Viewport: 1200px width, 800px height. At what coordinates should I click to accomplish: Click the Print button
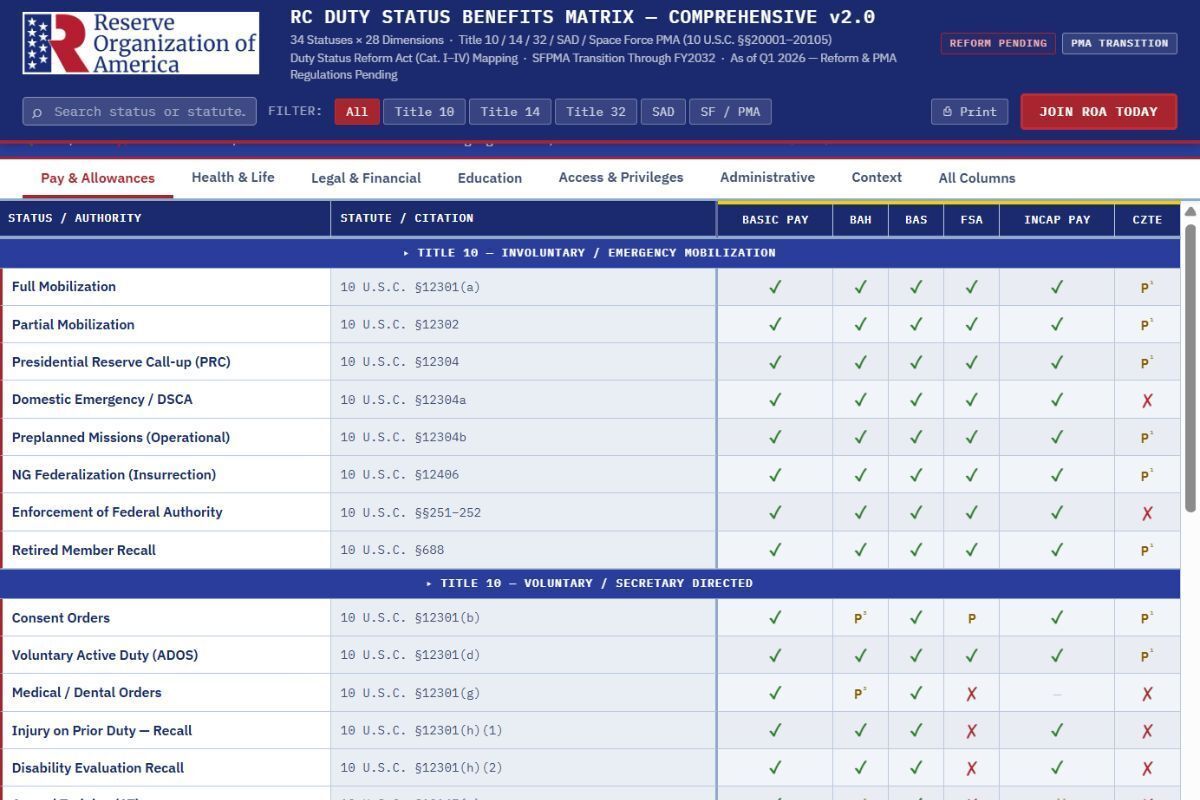(x=969, y=112)
